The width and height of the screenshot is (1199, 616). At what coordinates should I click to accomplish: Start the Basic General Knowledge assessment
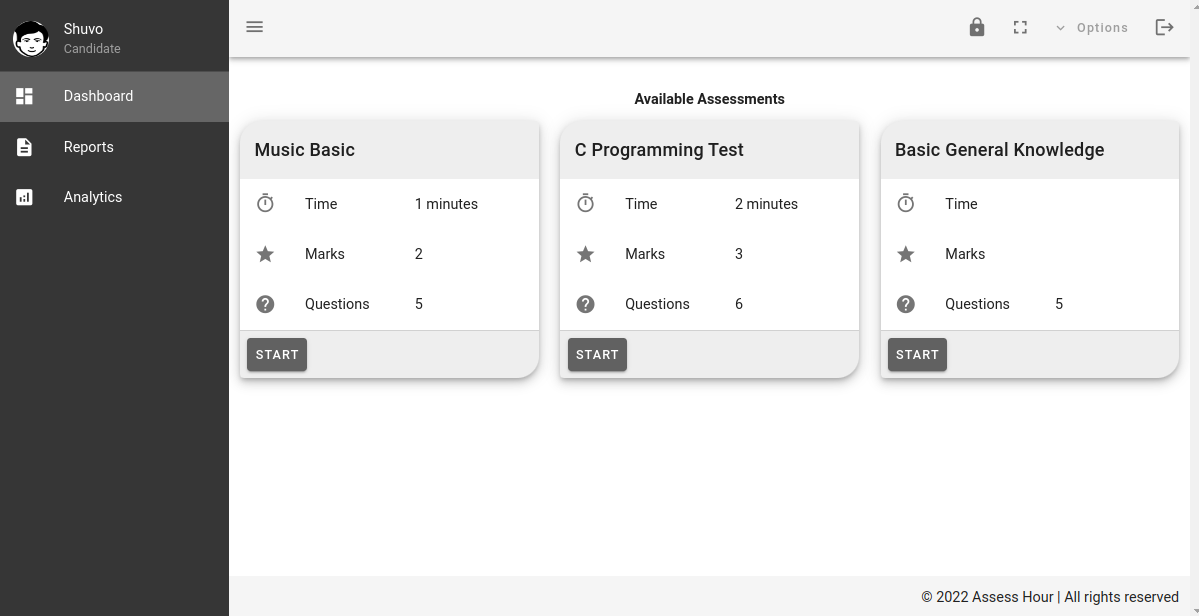pyautogui.click(x=917, y=355)
